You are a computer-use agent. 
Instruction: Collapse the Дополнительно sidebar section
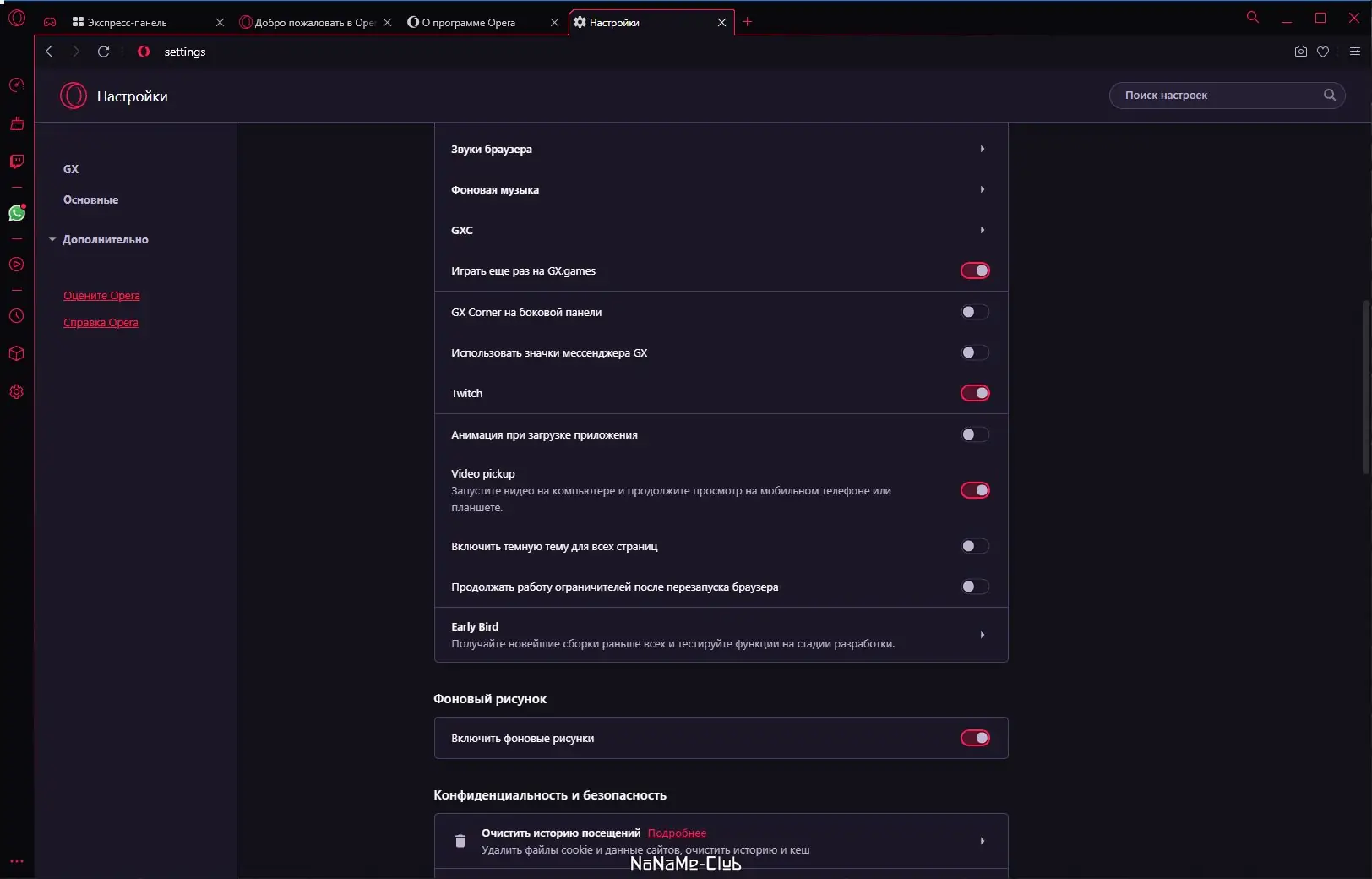pos(99,239)
